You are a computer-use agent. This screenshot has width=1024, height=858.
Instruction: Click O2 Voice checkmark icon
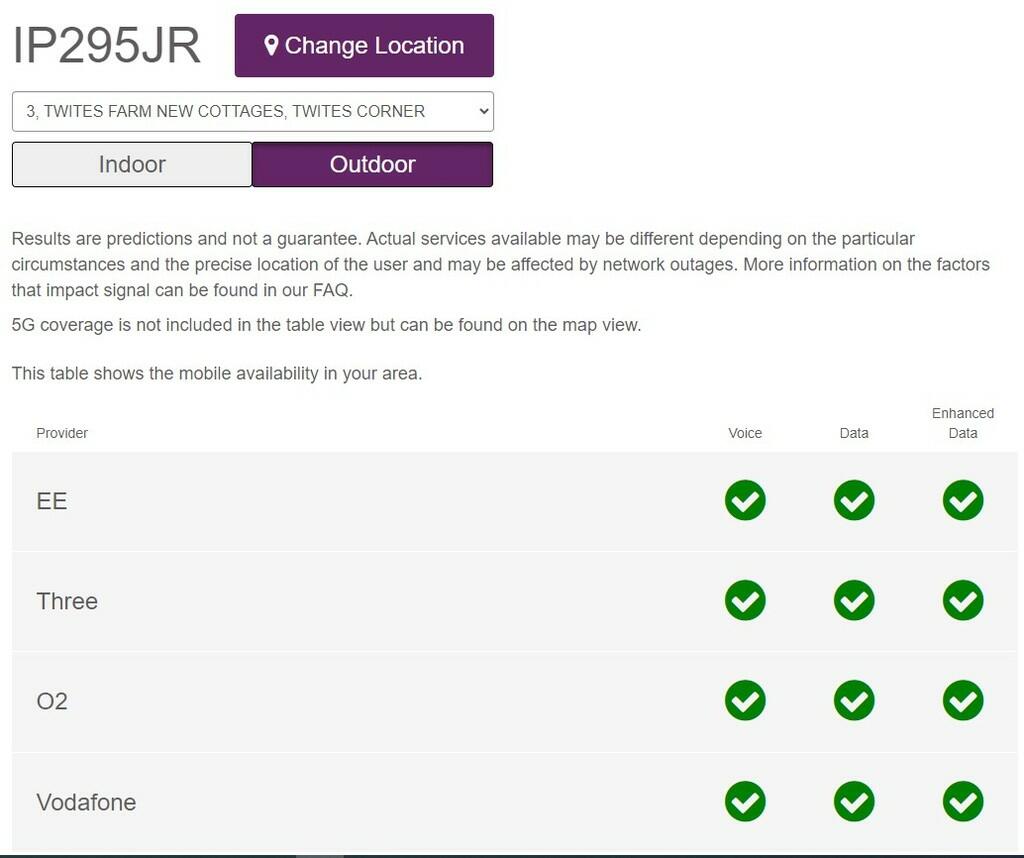[x=744, y=700]
